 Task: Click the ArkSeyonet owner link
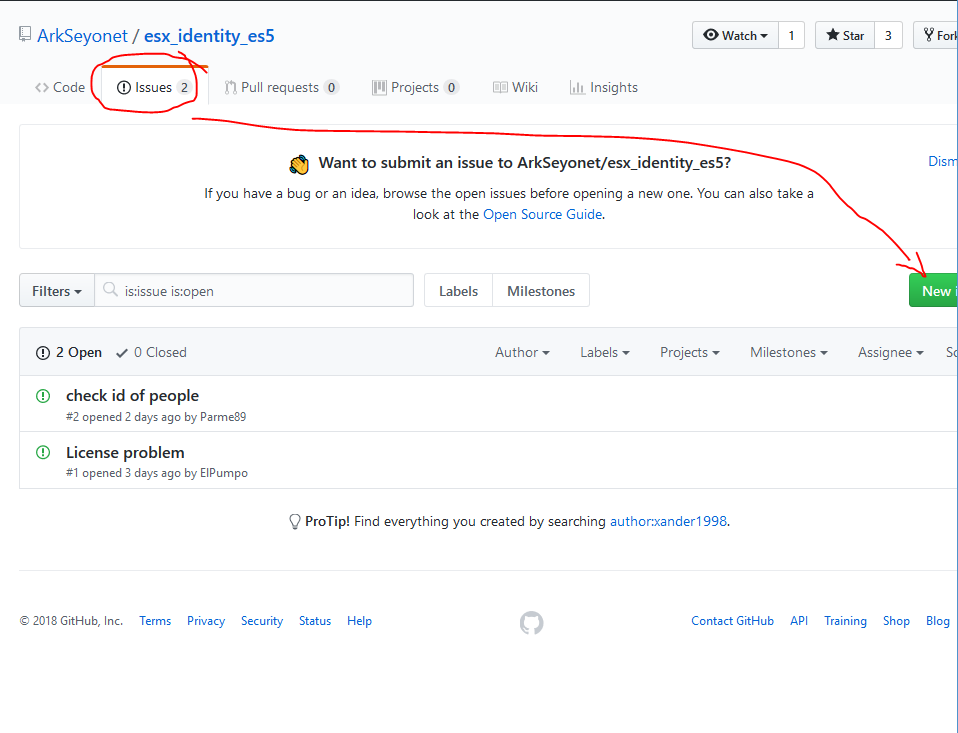tap(82, 35)
